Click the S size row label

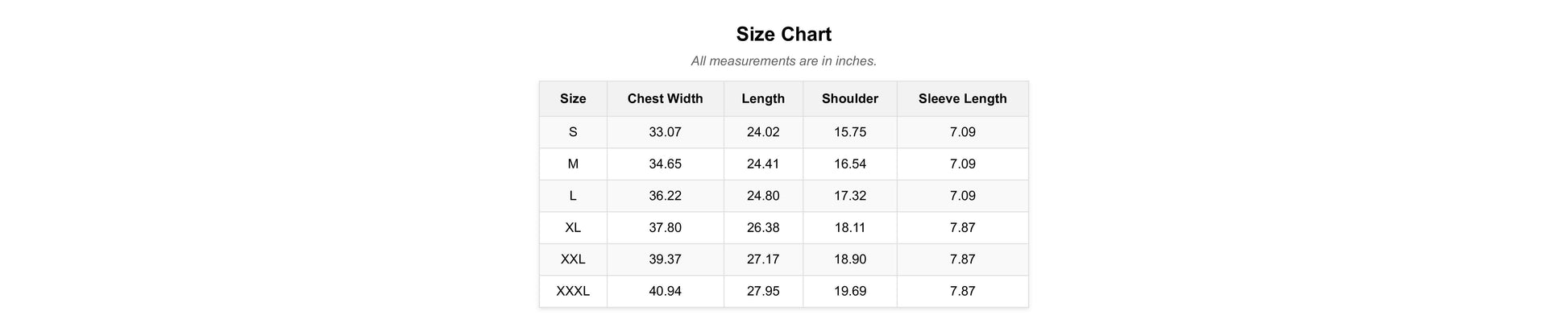[x=573, y=132]
